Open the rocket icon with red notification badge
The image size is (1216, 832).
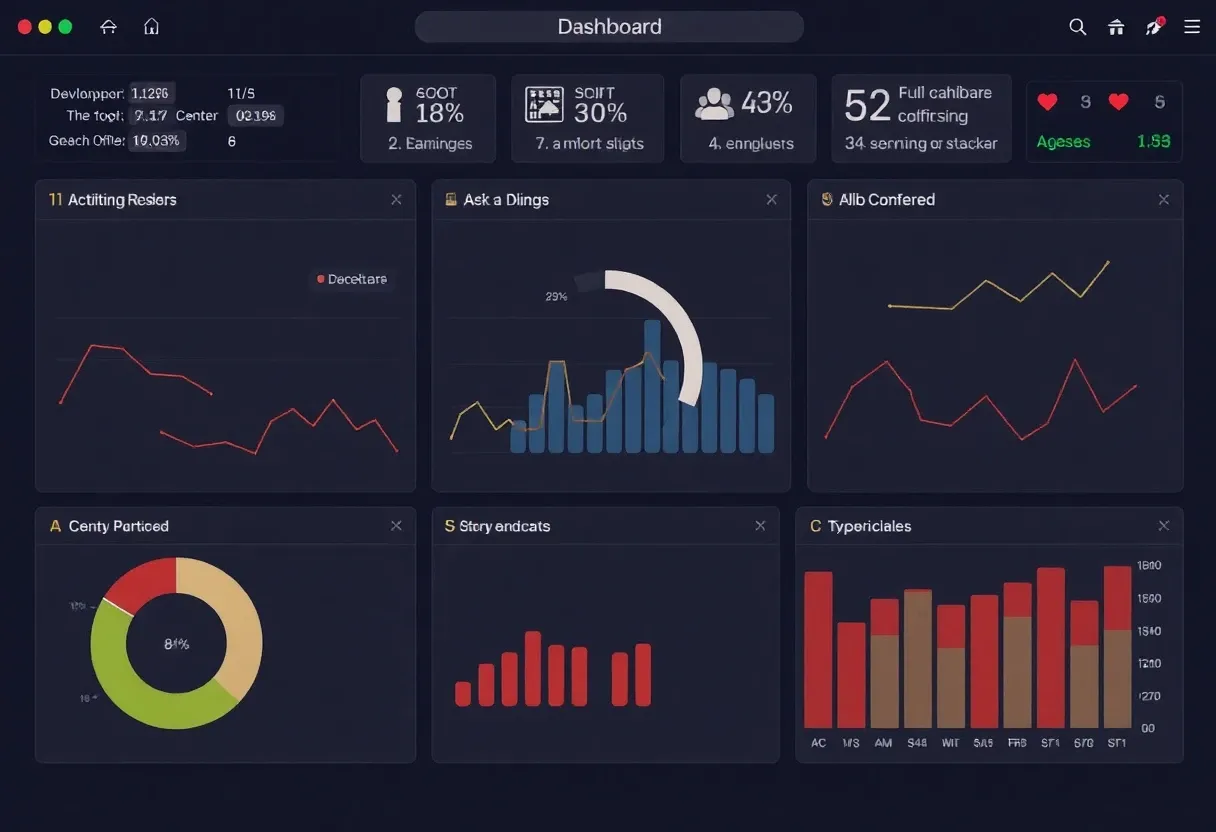(x=1153, y=27)
